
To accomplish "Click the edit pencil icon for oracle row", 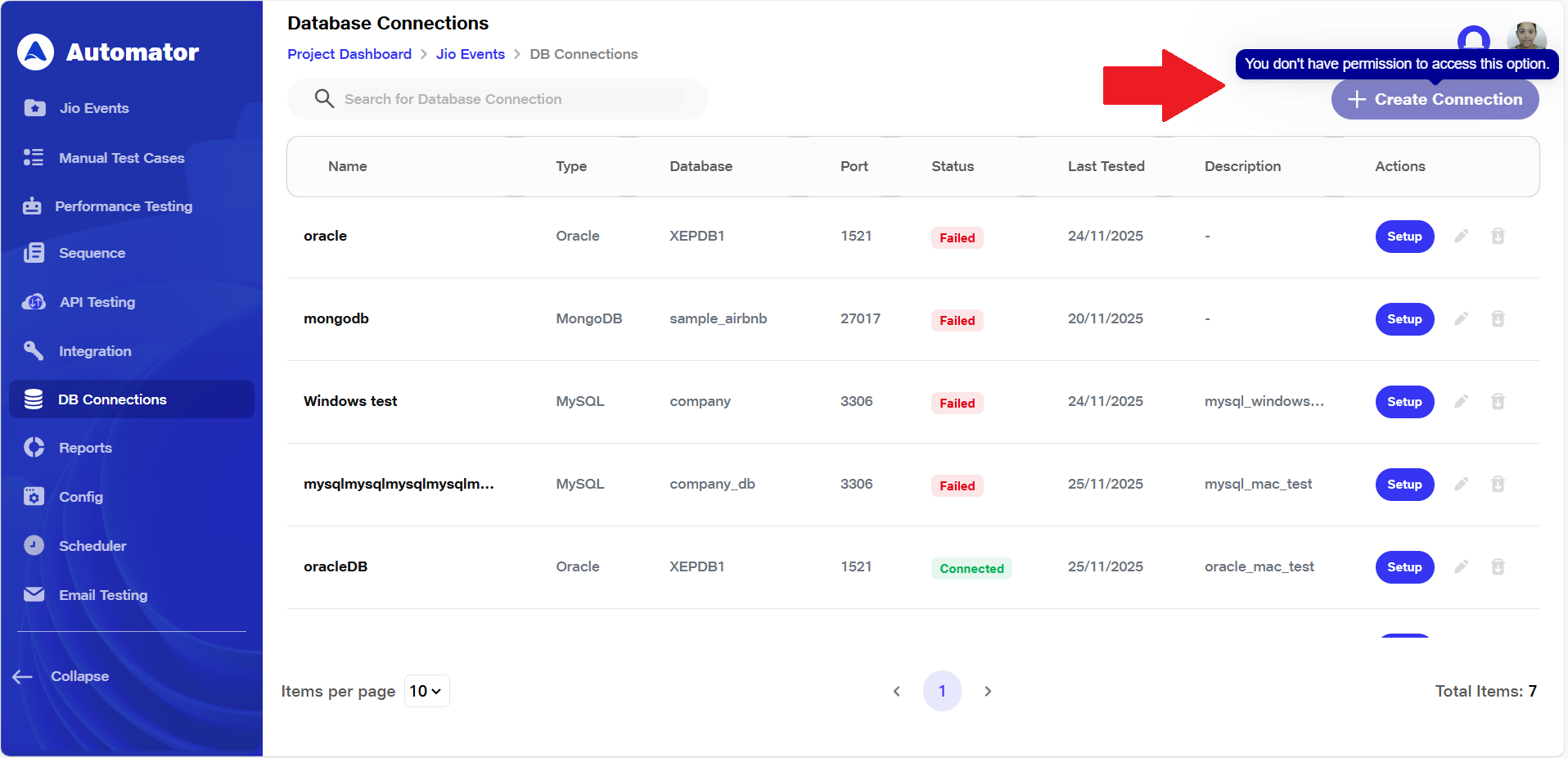I will pos(1461,237).
